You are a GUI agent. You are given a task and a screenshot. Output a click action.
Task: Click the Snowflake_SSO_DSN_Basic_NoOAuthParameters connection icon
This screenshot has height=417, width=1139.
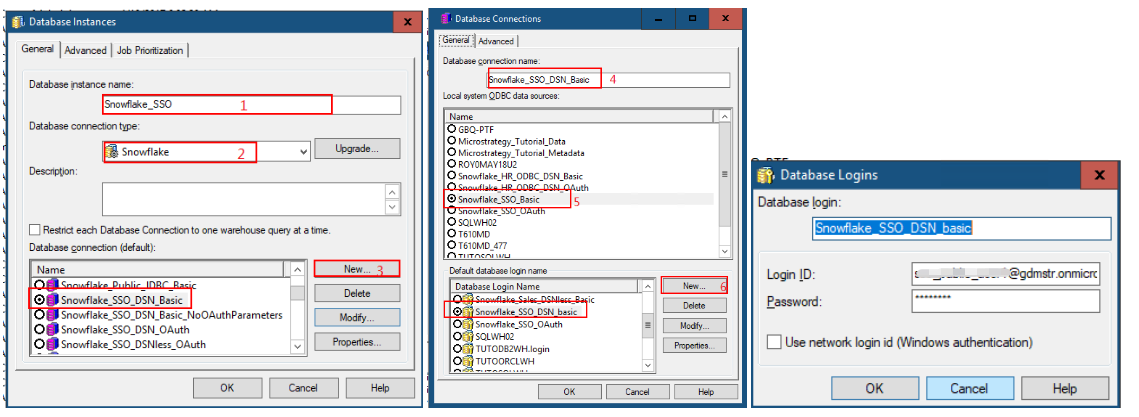[54, 314]
